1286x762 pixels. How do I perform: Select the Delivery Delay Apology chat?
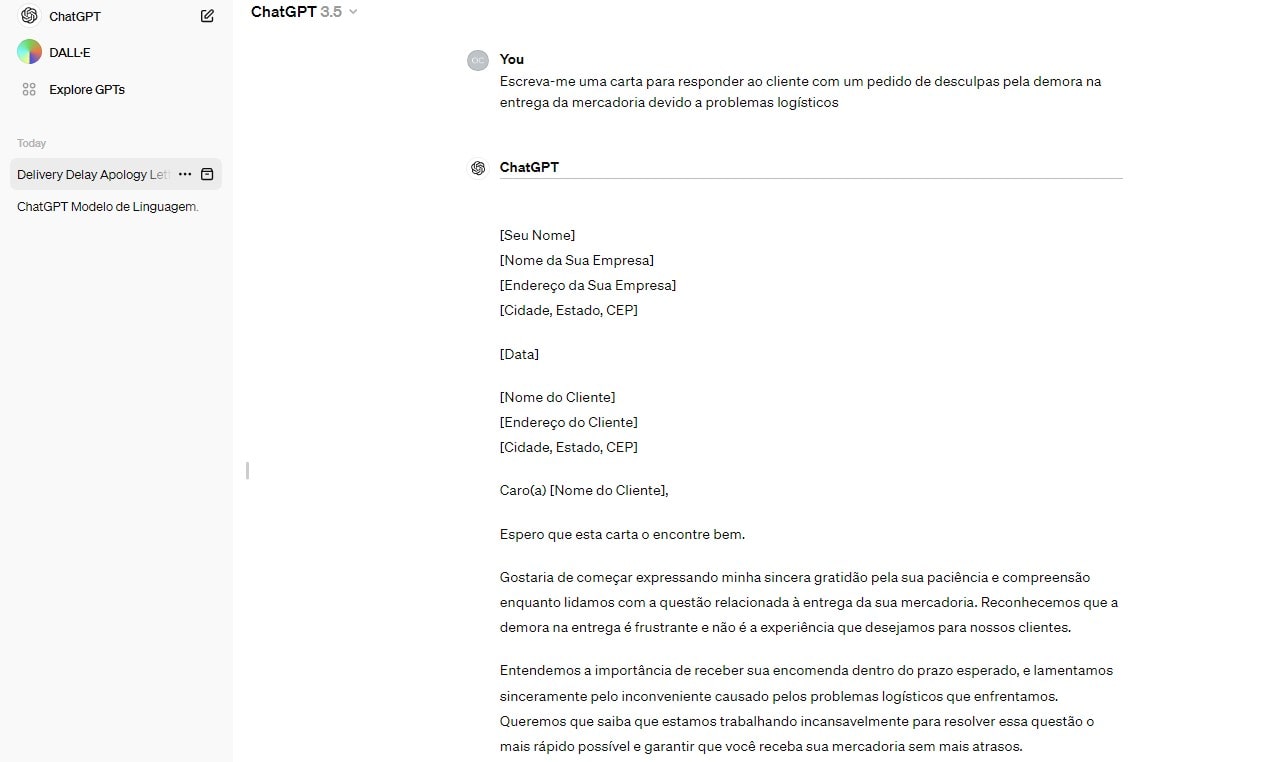[93, 174]
